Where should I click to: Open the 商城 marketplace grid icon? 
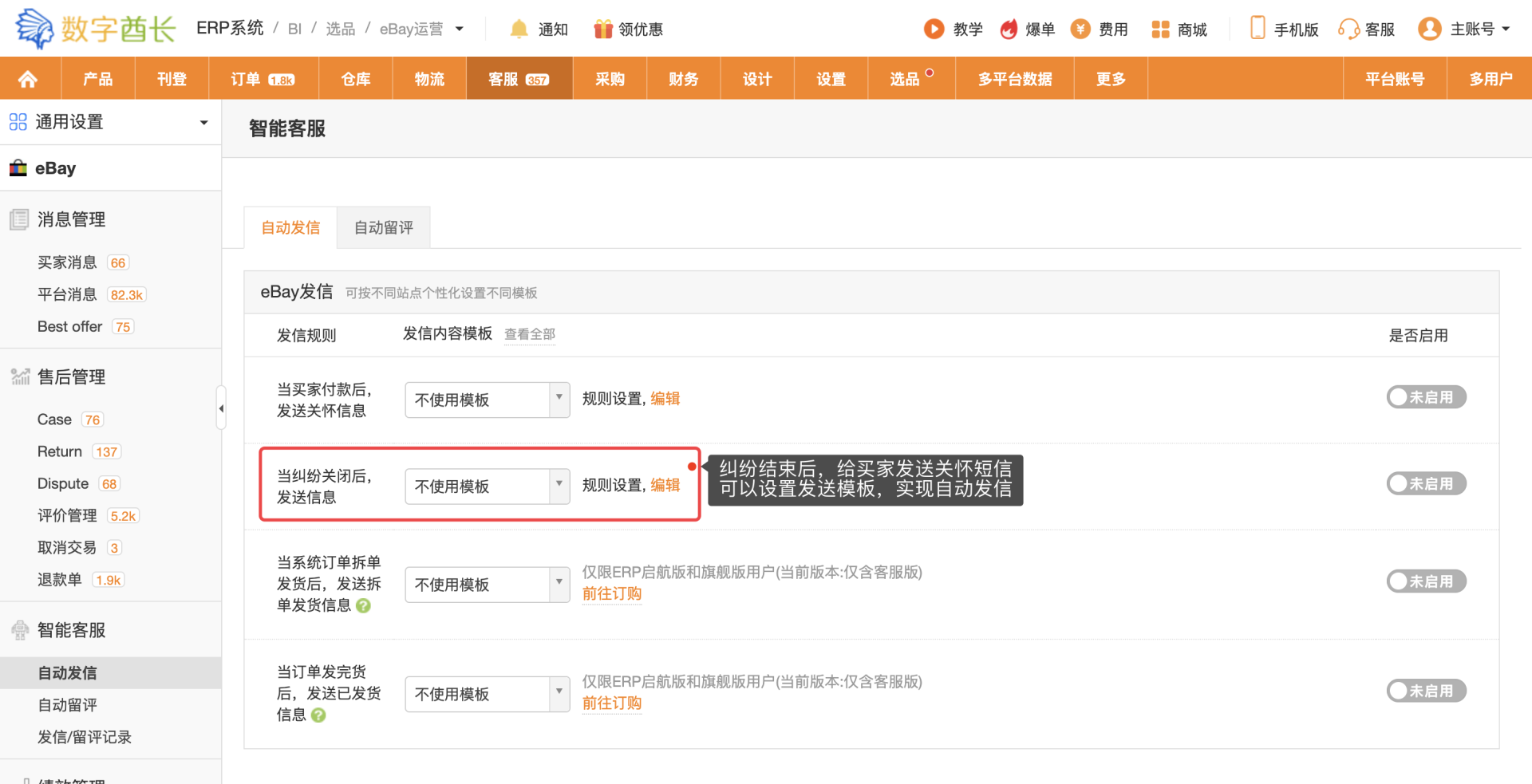pyautogui.click(x=1159, y=29)
